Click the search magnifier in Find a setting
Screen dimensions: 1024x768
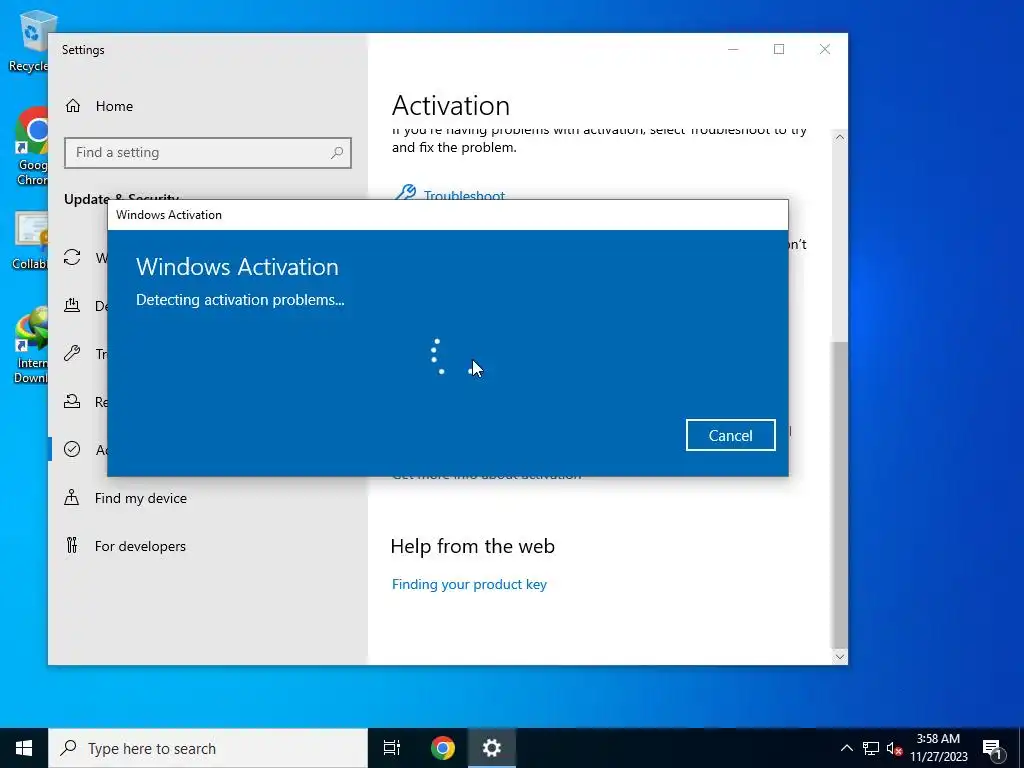pyautogui.click(x=337, y=153)
